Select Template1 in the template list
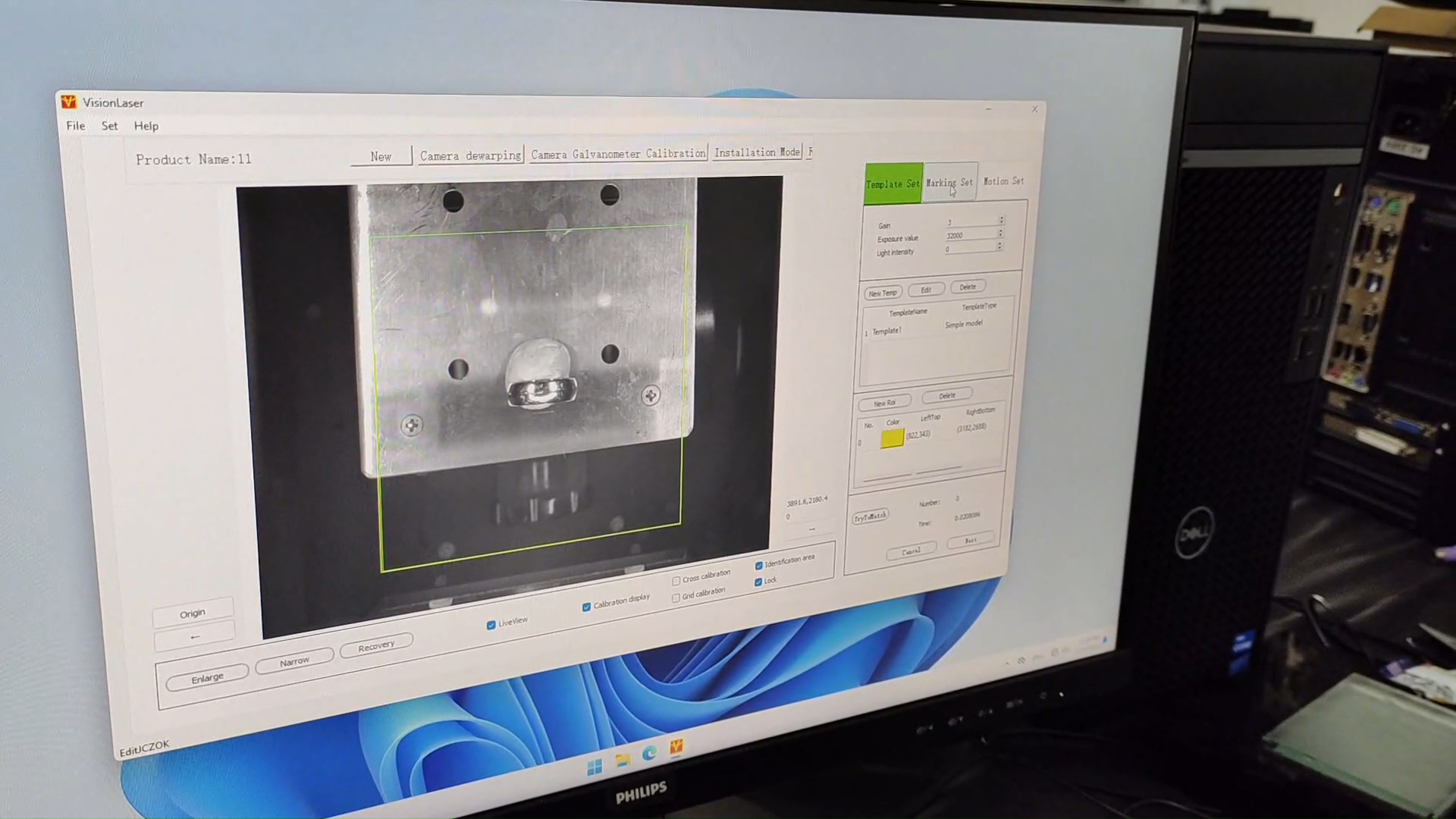Image resolution: width=1456 pixels, height=819 pixels. 886,331
